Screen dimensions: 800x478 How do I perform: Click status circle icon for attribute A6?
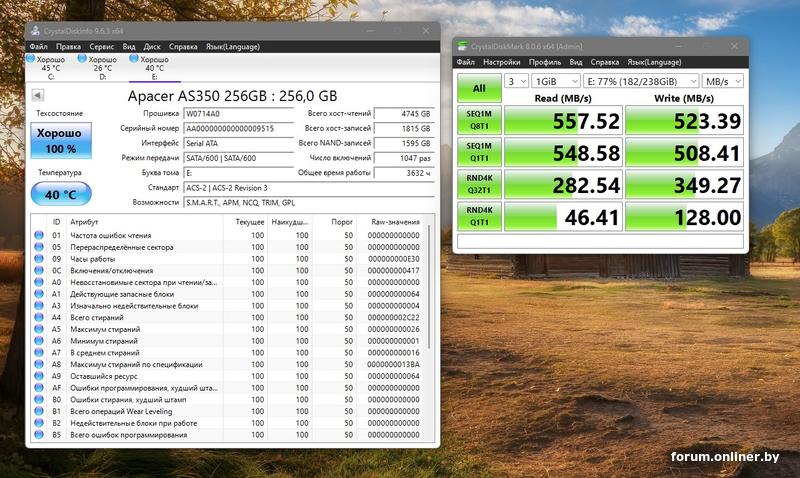click(39, 341)
